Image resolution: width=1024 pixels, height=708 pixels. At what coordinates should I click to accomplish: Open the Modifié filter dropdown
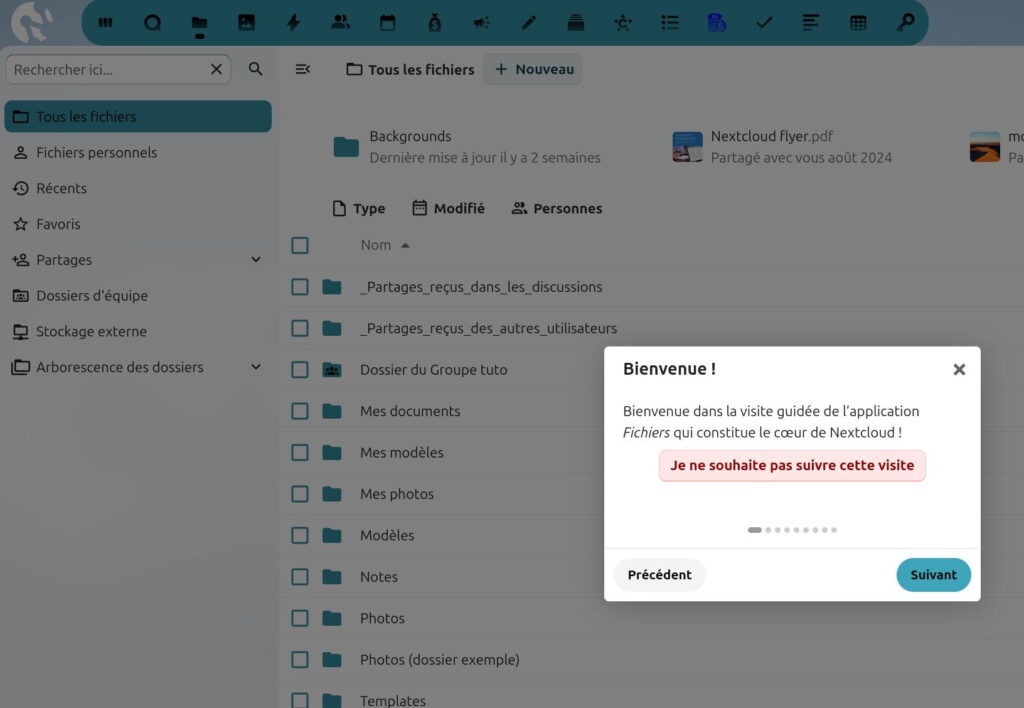tap(449, 208)
